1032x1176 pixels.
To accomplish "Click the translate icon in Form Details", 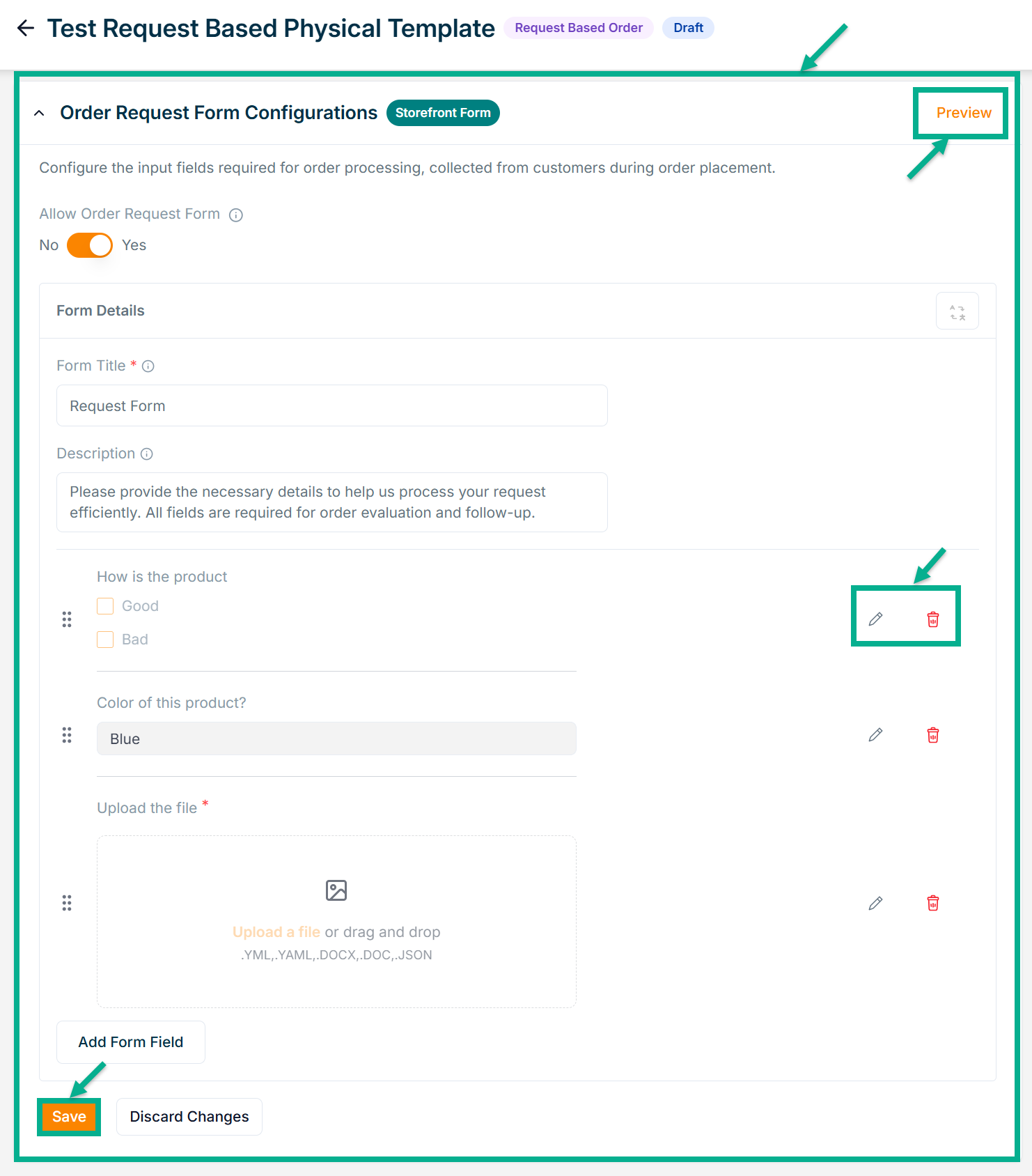I will click(957, 311).
